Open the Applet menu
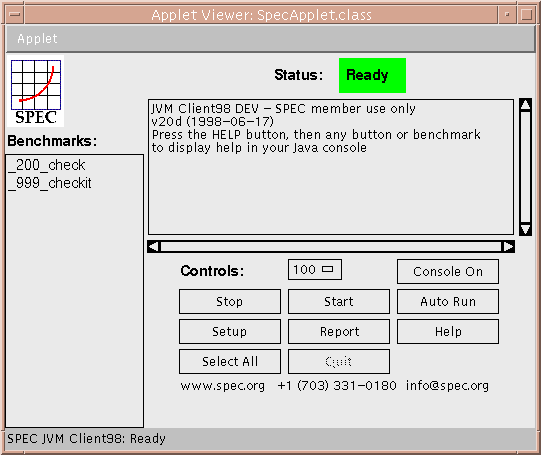 click(37, 39)
